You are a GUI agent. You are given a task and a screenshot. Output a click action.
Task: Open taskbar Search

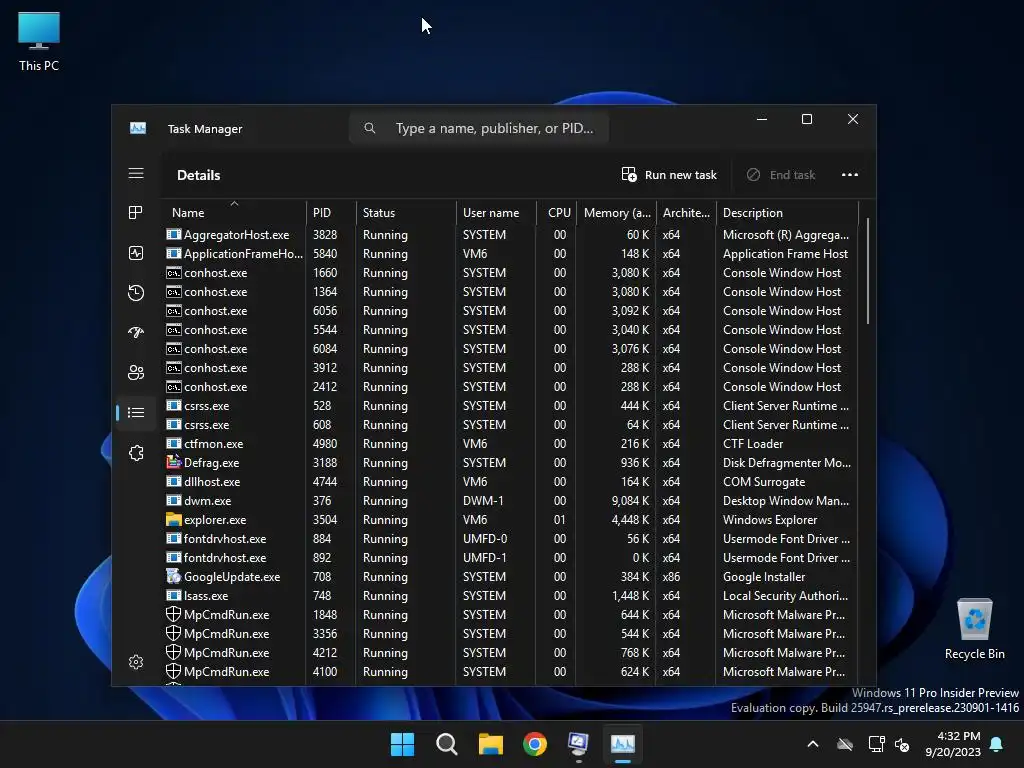point(447,744)
